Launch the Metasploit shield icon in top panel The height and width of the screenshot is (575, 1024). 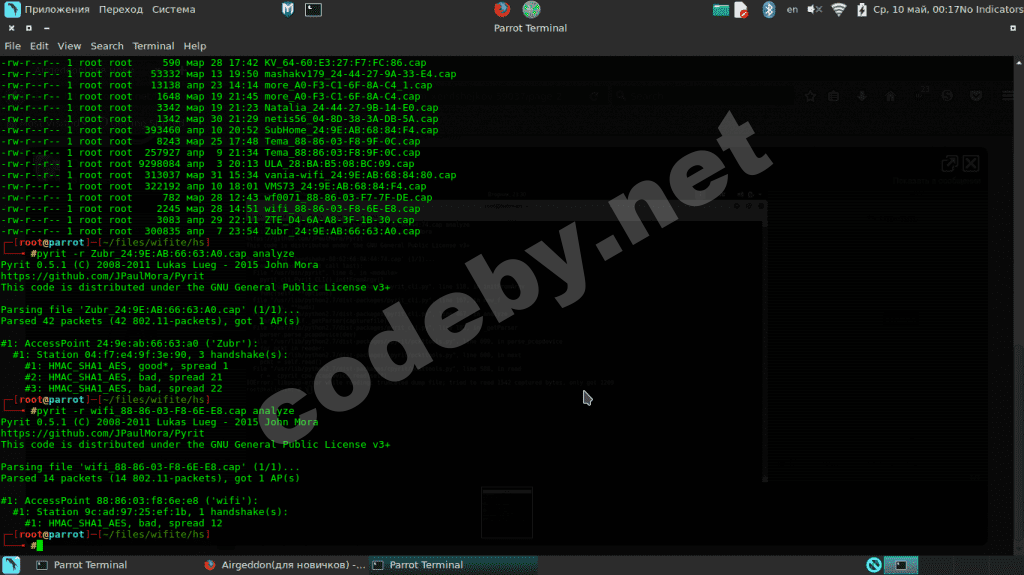[x=287, y=10]
